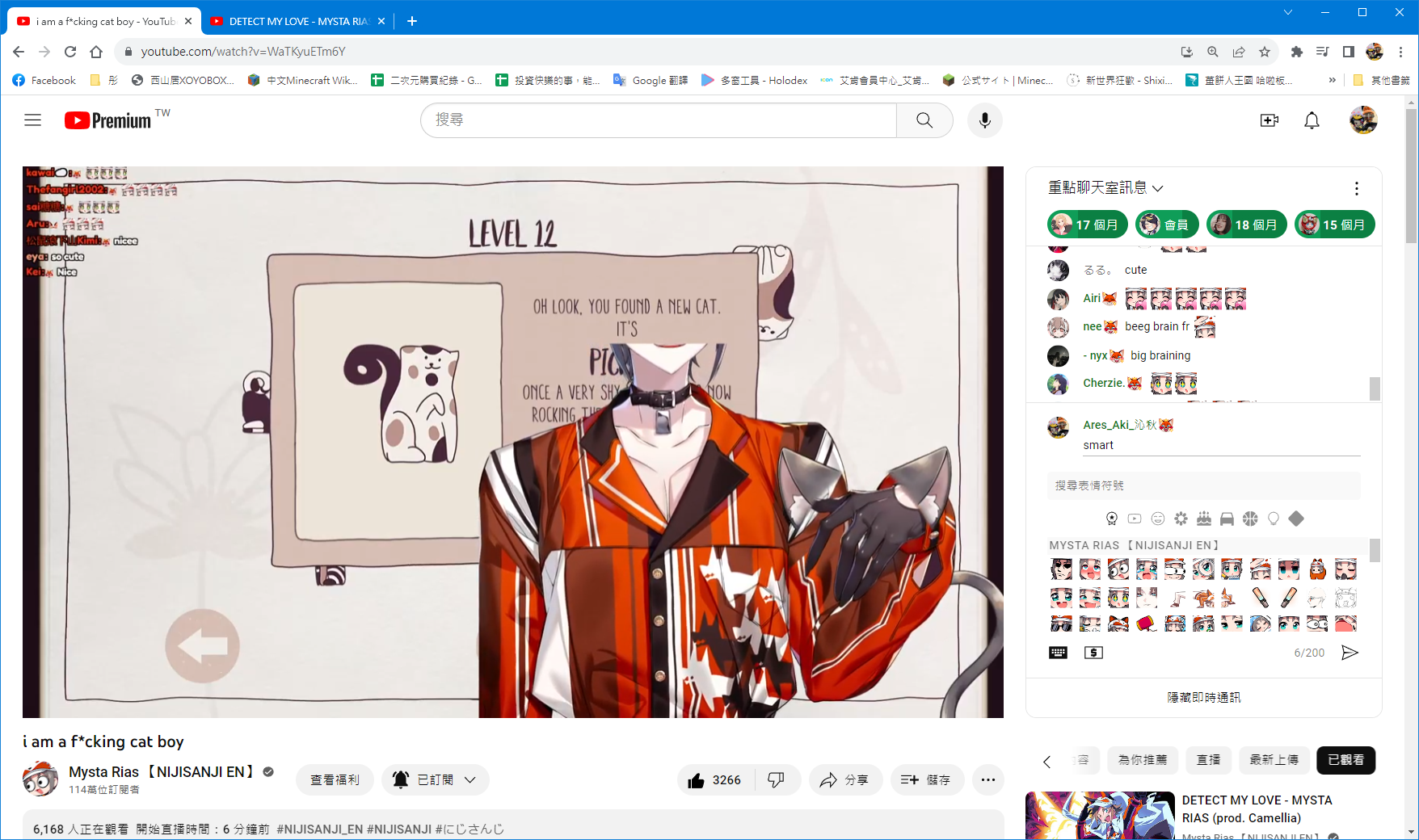The image size is (1419, 840).
Task: Select the 已觀看 filter chip
Action: click(x=1345, y=760)
